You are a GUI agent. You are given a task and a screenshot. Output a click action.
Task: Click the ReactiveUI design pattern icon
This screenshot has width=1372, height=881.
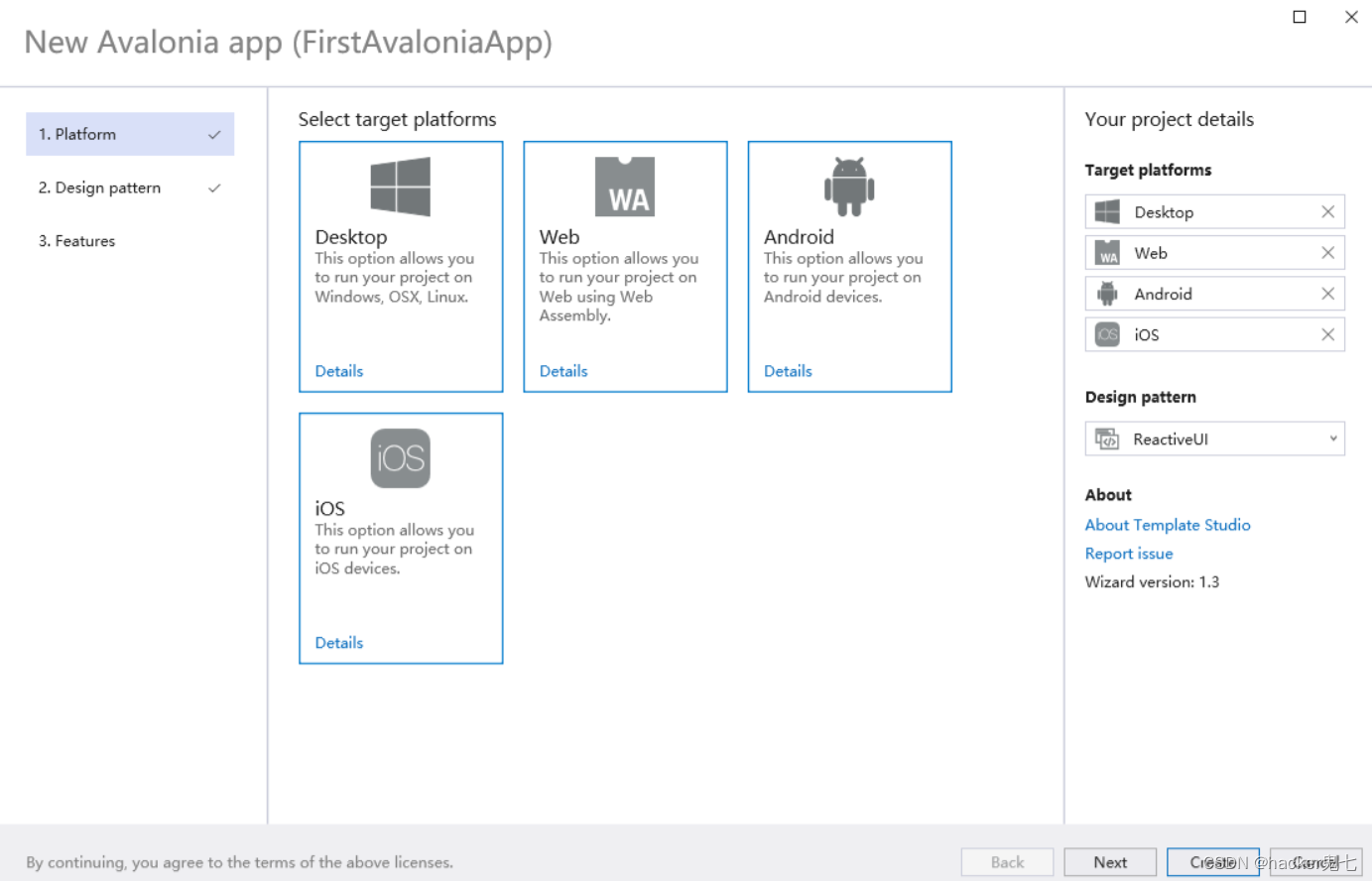(x=1107, y=439)
